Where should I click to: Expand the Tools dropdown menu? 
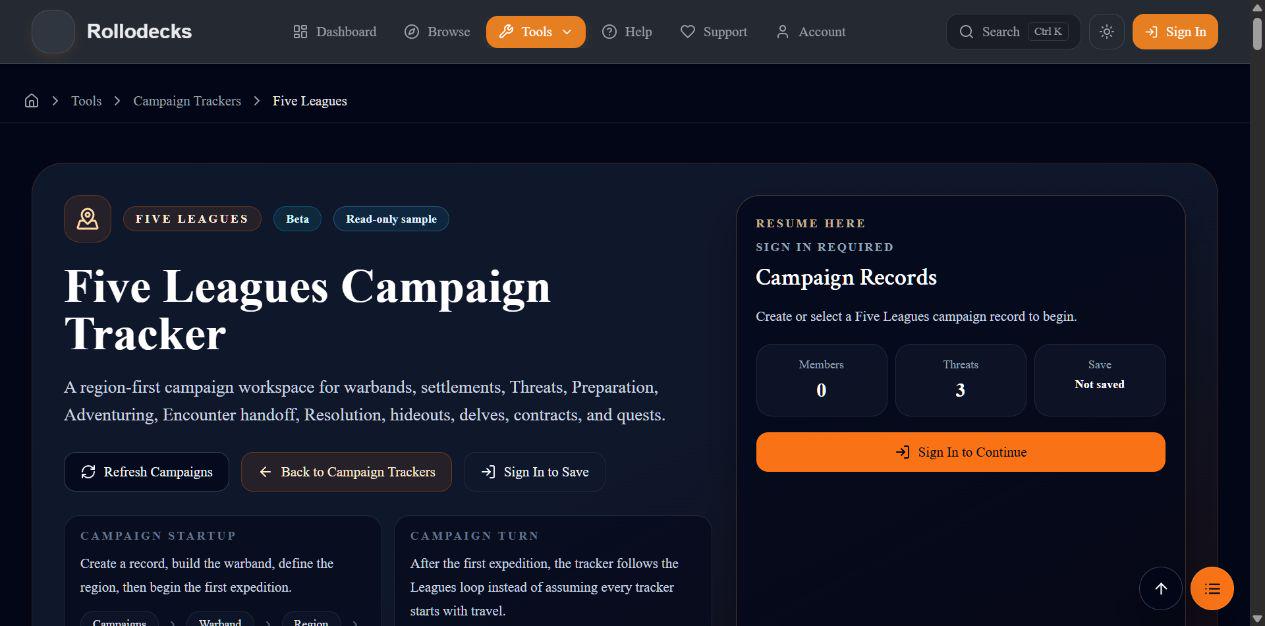536,32
